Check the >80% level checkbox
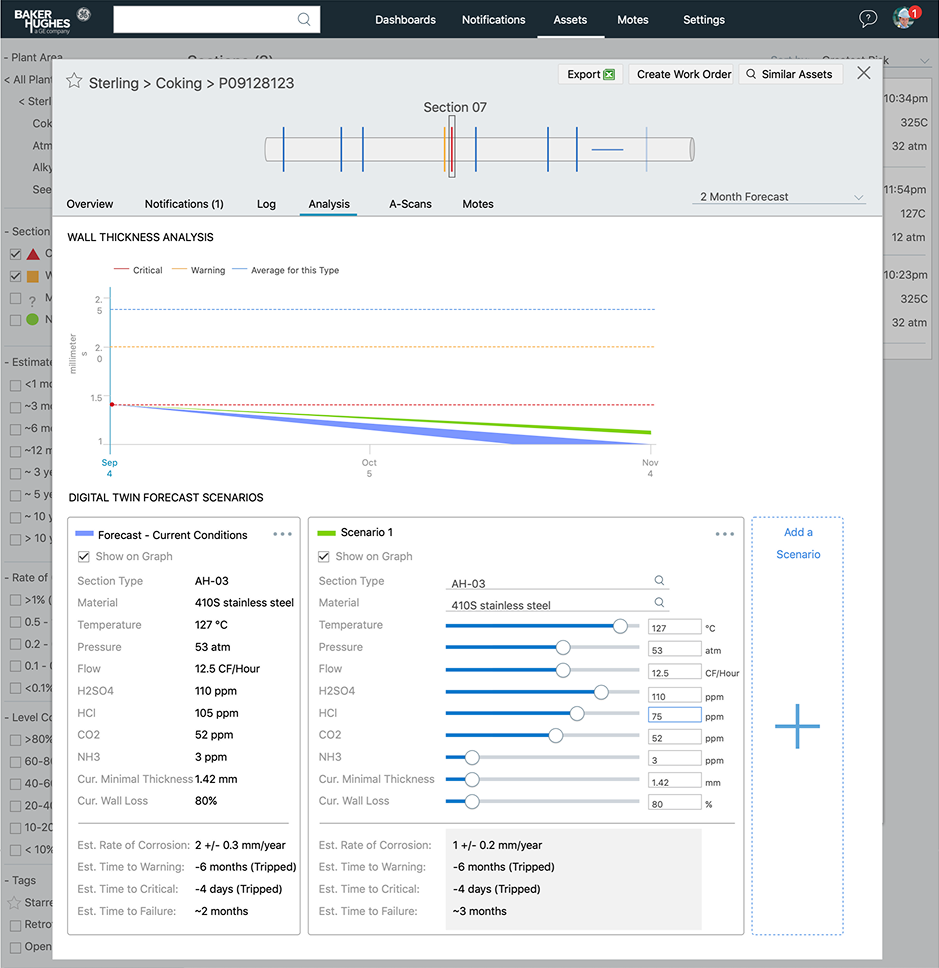939x968 pixels. click(x=15, y=740)
